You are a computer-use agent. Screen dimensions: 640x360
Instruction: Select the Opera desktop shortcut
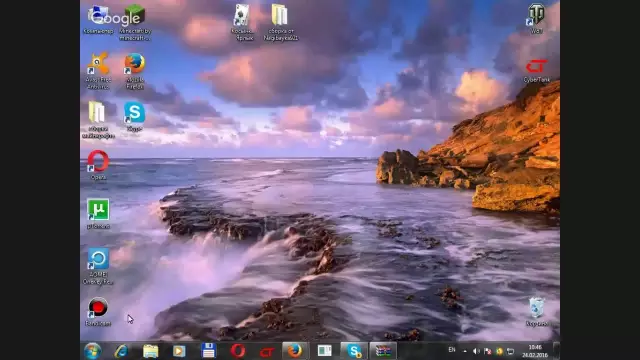(98, 165)
